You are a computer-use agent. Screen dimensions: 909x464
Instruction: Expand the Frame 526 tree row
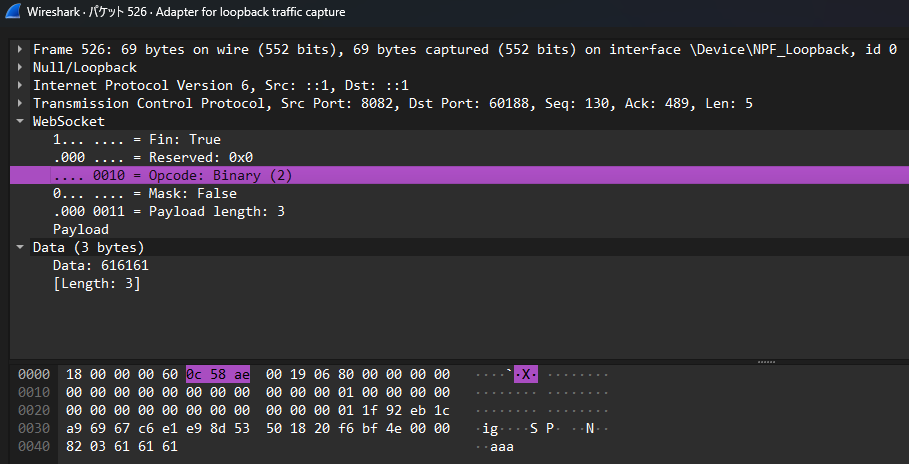pos(20,49)
